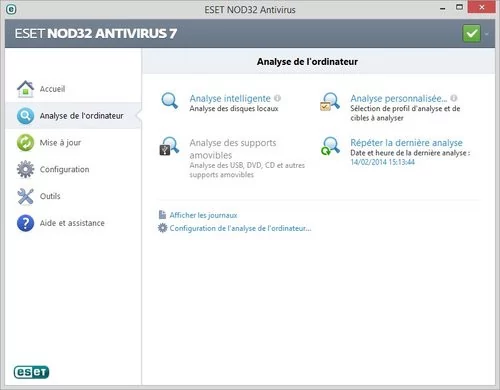Close the ESET NOD32 Antivirus window
500x390 pixels.
pos(482,7)
